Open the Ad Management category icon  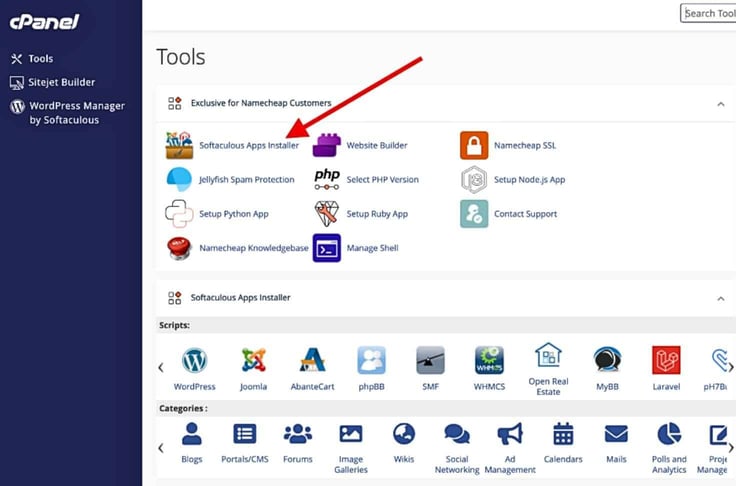(x=510, y=433)
